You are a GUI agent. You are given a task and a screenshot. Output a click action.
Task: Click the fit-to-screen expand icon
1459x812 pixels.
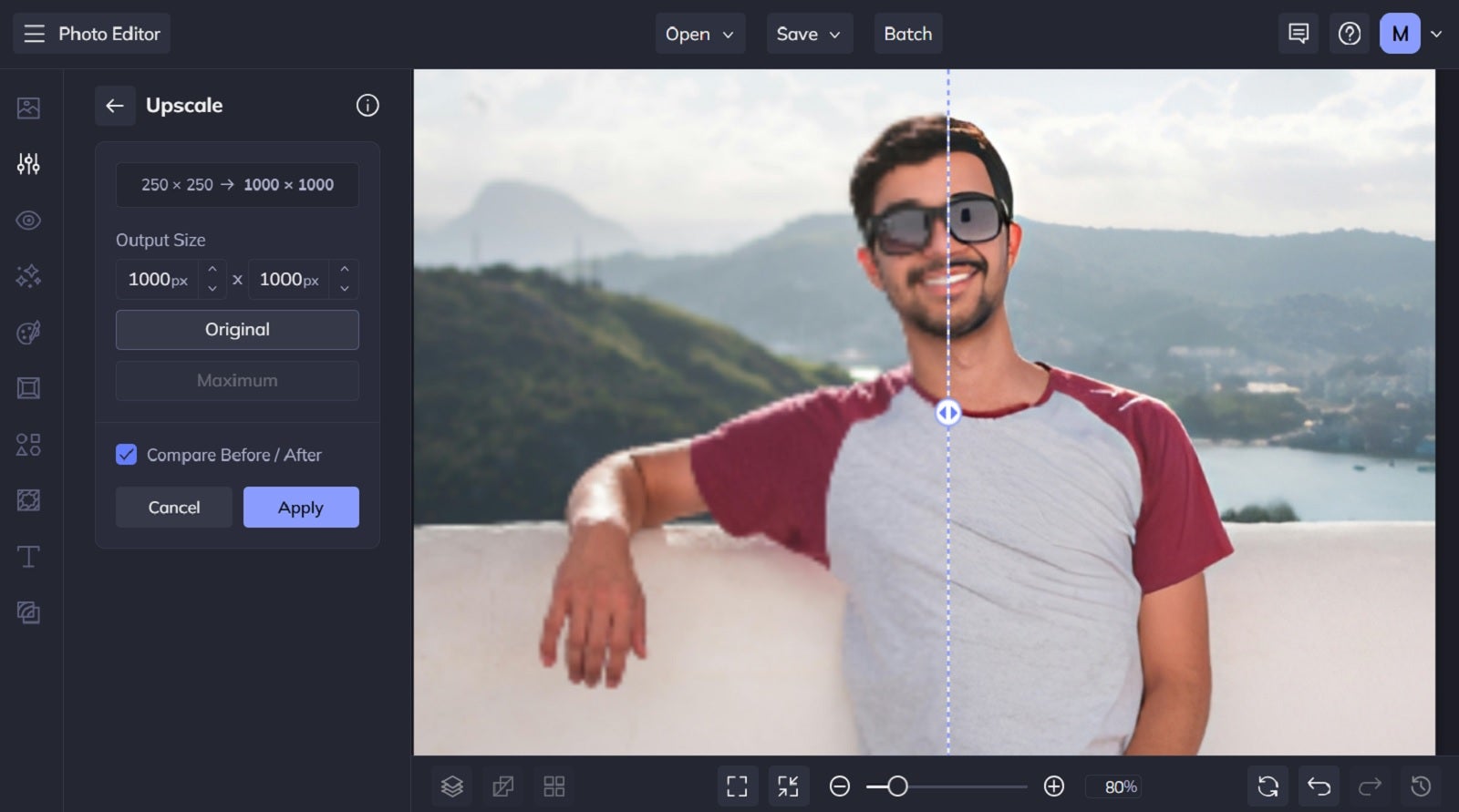click(738, 786)
